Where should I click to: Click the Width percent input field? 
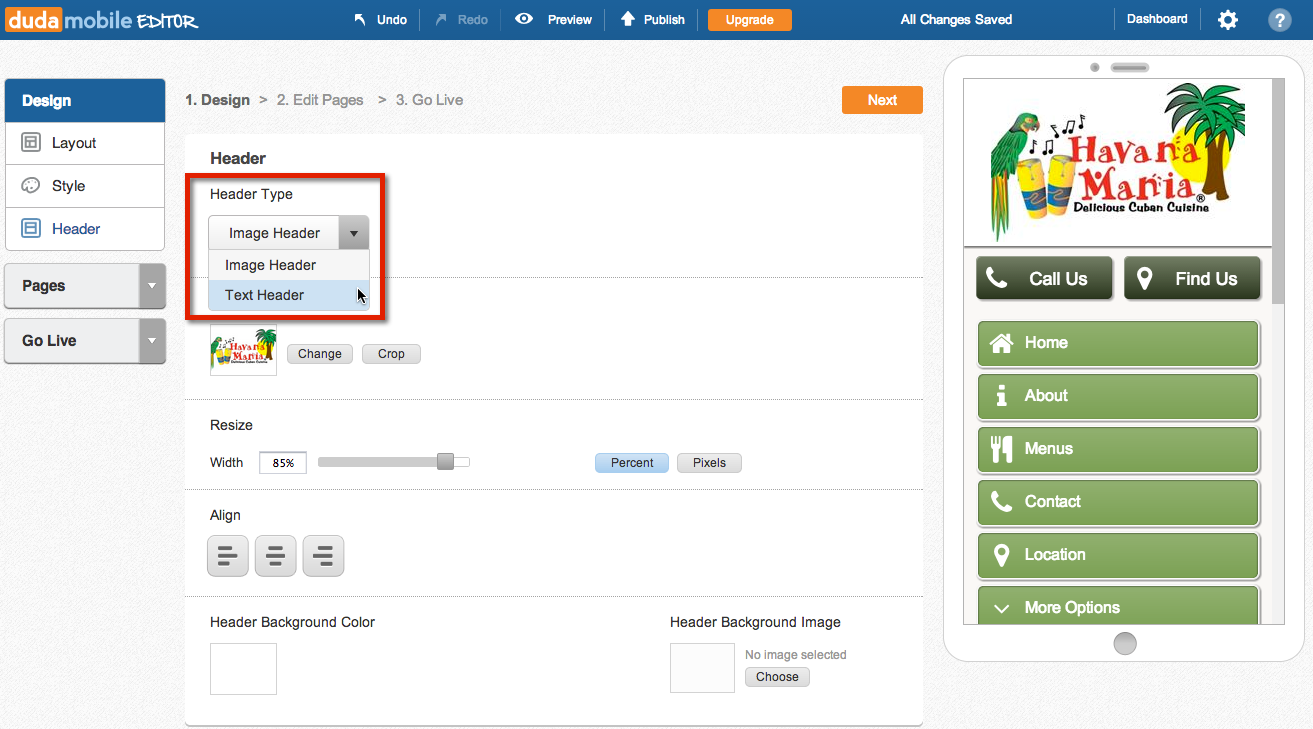tap(283, 463)
